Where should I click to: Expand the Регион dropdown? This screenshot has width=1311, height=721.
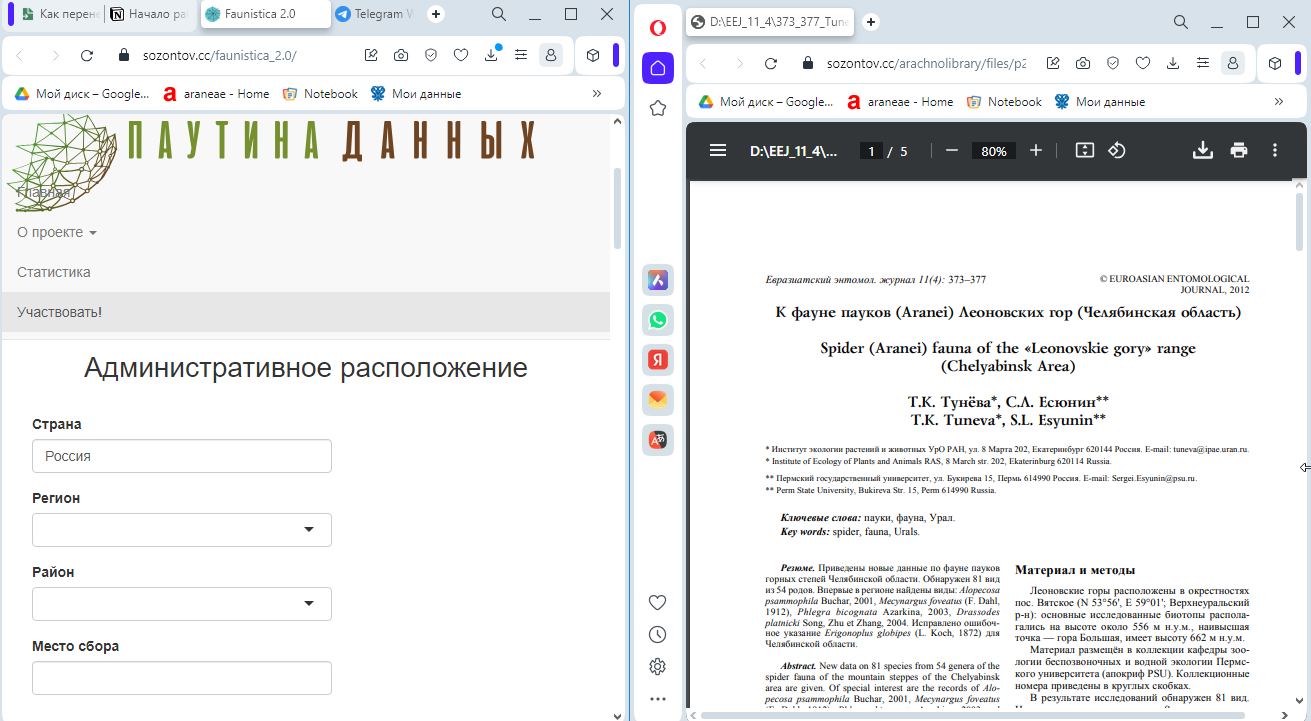point(182,529)
